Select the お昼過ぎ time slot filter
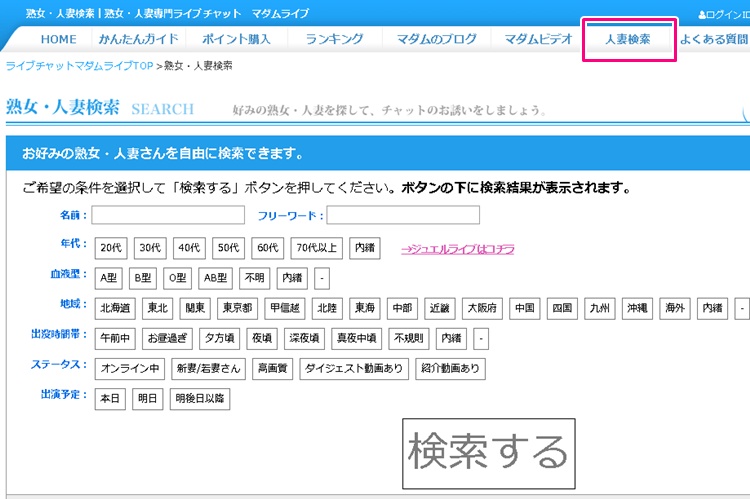750x499 pixels. pyautogui.click(x=167, y=338)
